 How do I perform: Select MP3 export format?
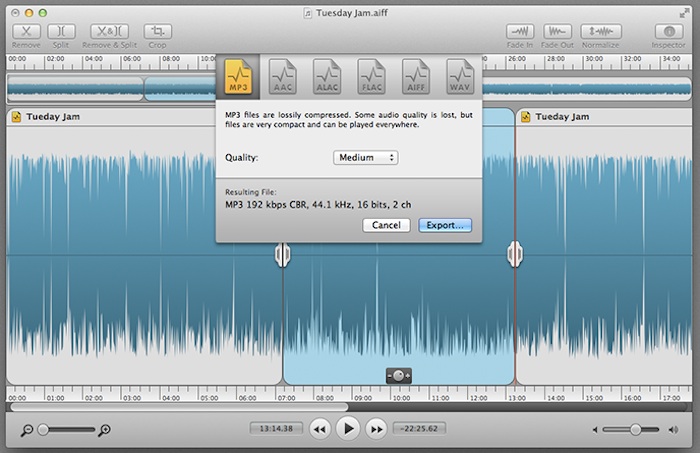[238, 77]
